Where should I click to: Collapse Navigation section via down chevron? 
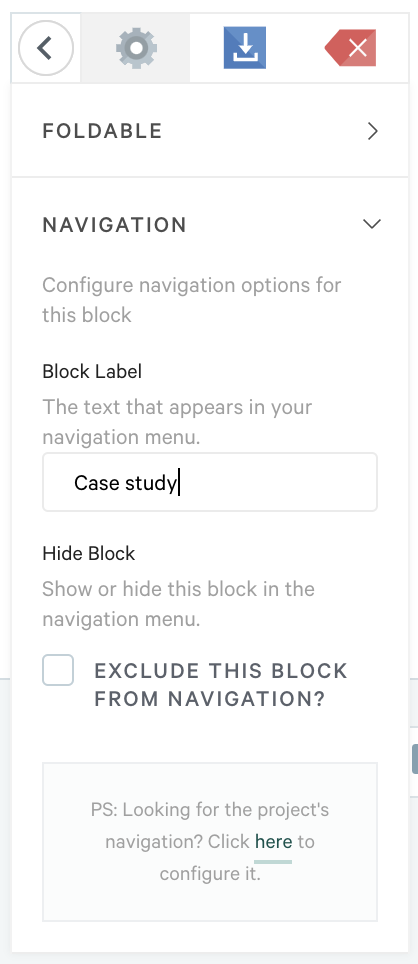(x=372, y=224)
